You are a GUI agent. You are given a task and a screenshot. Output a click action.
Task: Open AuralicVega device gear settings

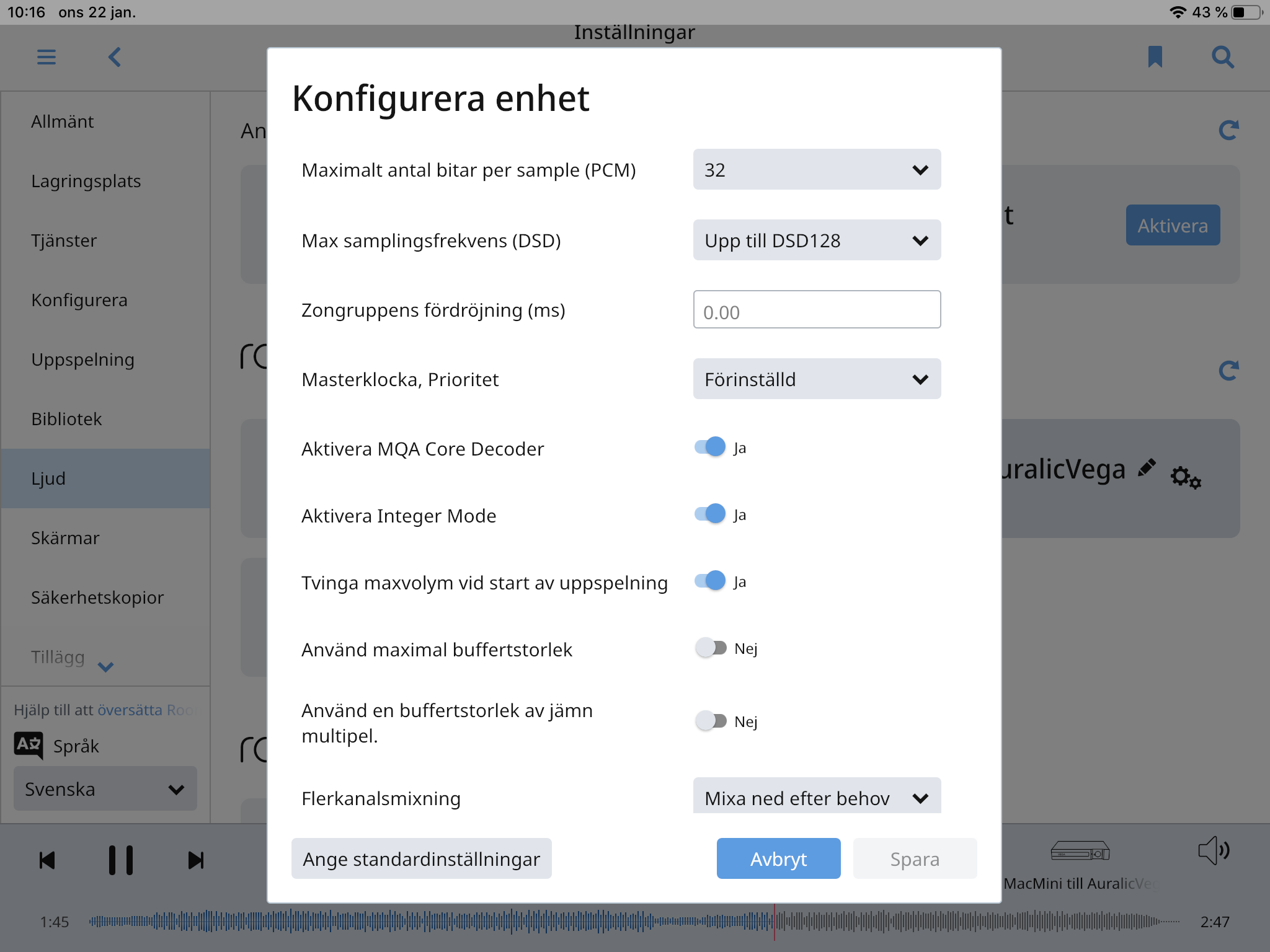[x=1186, y=477]
